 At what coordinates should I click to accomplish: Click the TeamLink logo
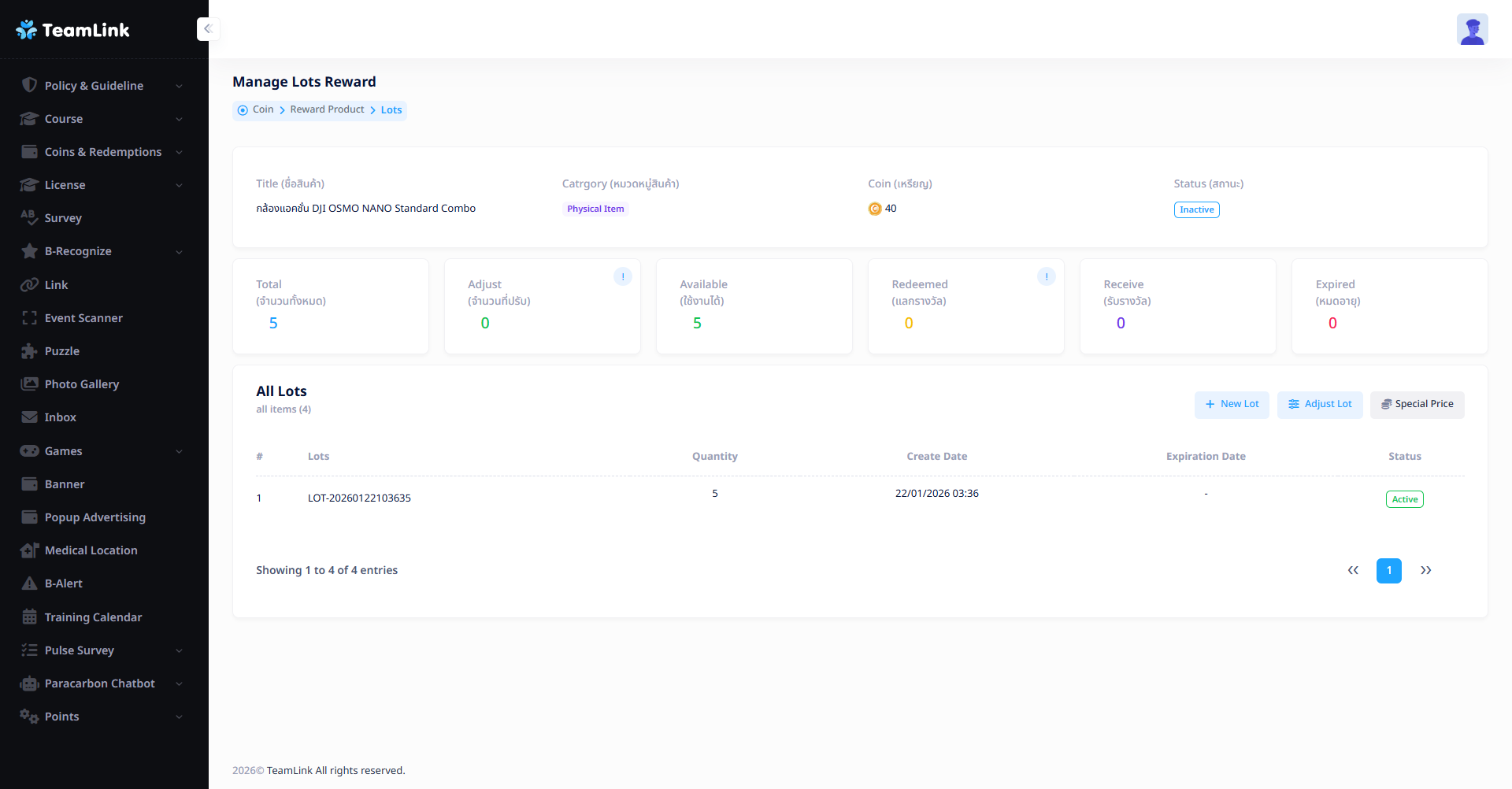[x=72, y=30]
